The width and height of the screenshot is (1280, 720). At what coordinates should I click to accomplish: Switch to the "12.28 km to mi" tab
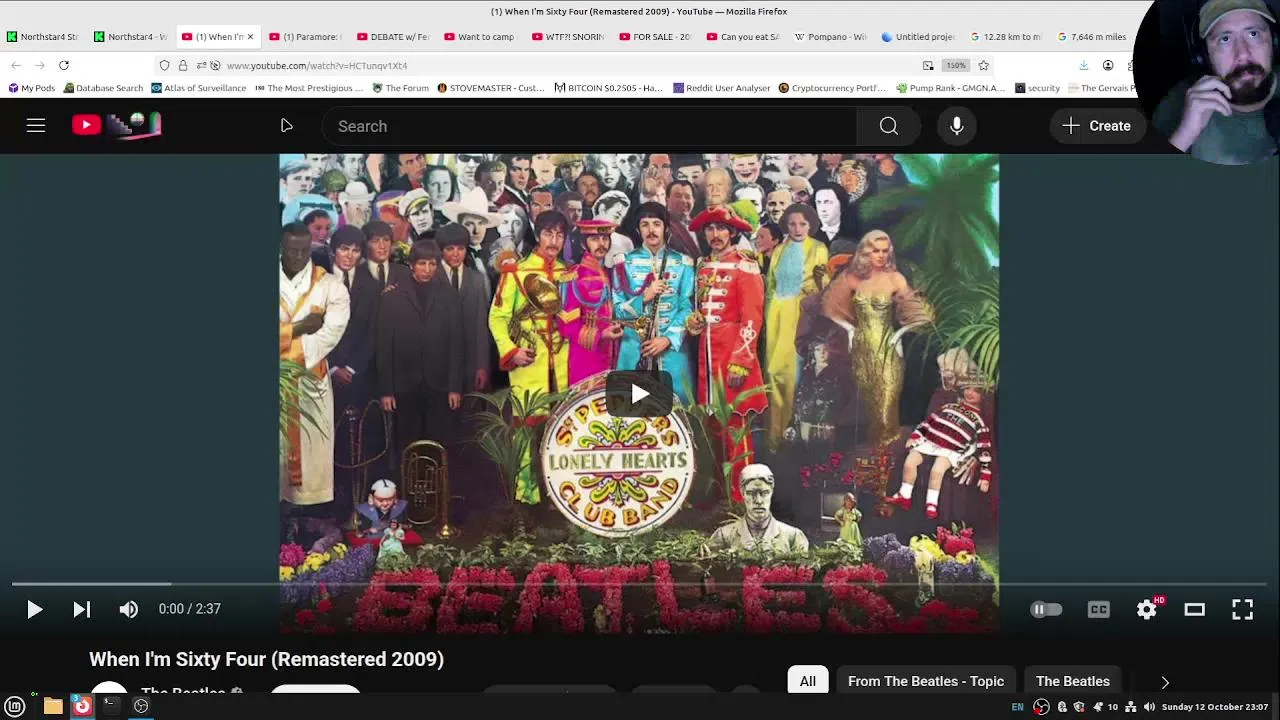pyautogui.click(x=1005, y=37)
